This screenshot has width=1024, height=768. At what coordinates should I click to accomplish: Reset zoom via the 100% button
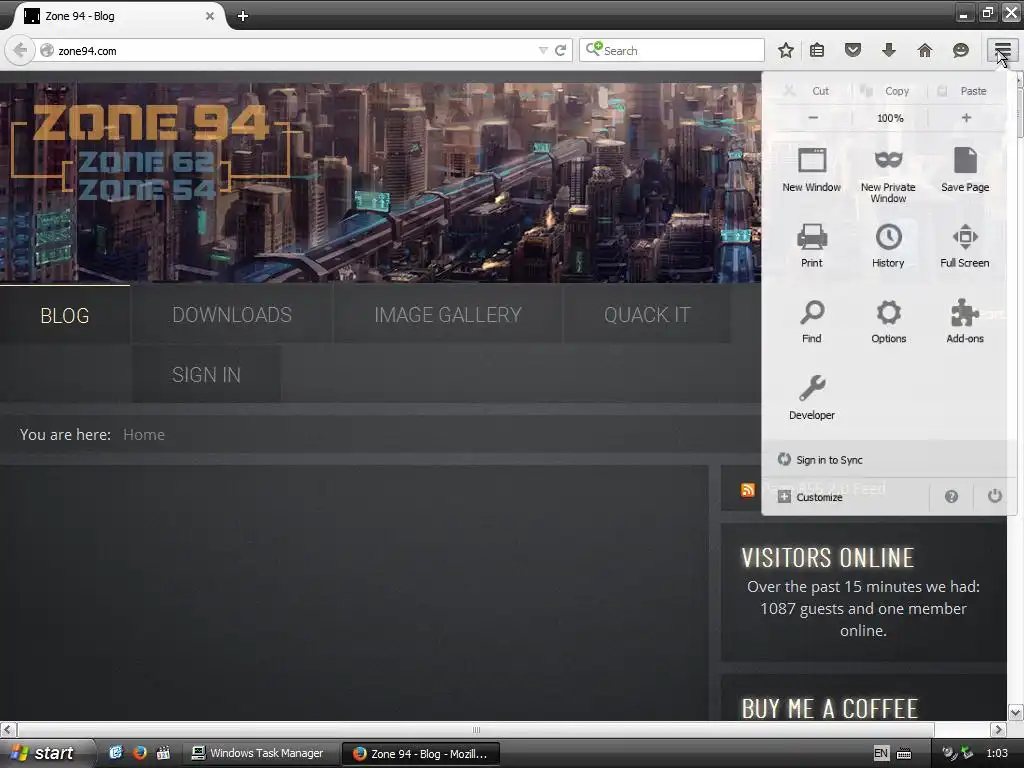click(889, 118)
